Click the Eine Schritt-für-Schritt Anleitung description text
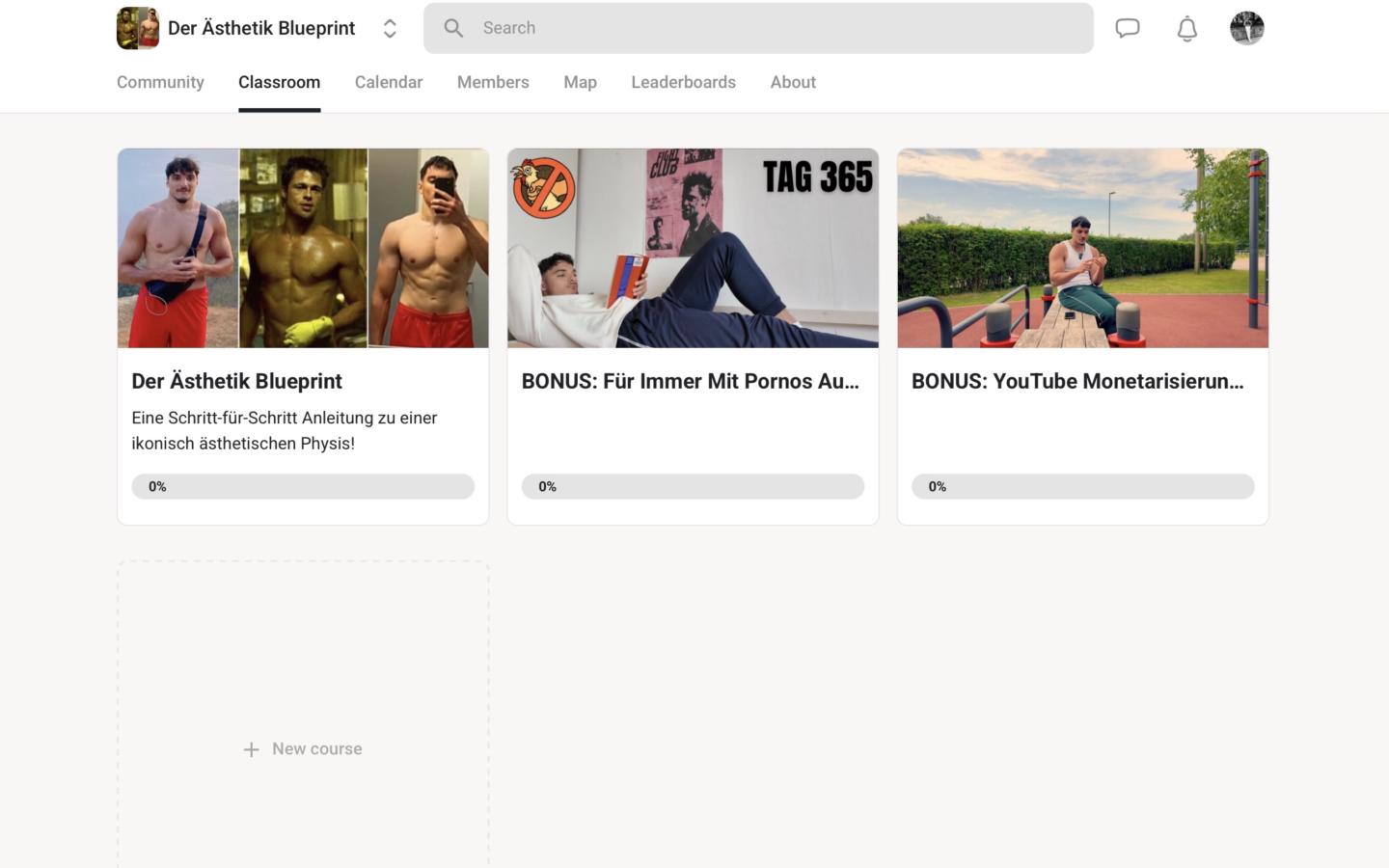 tap(285, 430)
